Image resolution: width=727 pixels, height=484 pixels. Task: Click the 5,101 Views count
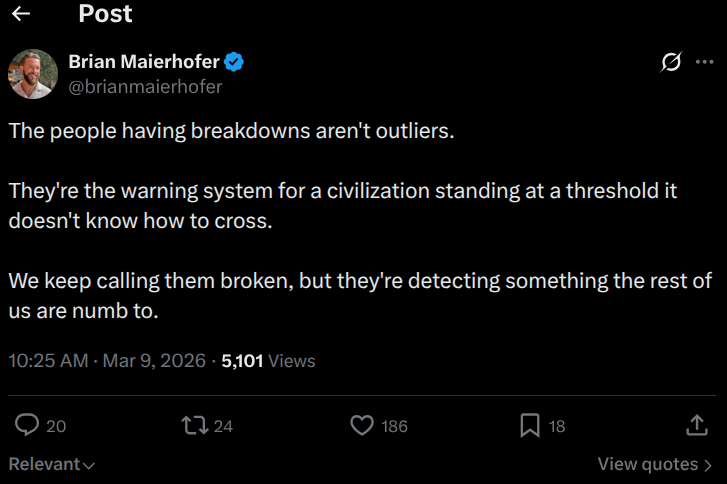[x=268, y=361]
